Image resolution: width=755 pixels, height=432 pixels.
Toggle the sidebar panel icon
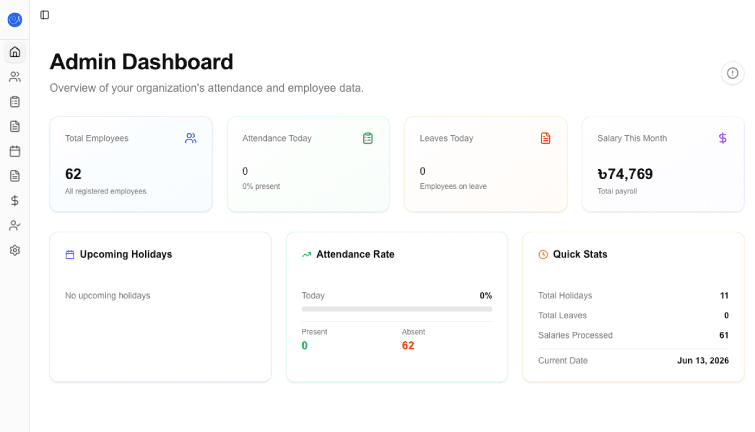(x=45, y=15)
